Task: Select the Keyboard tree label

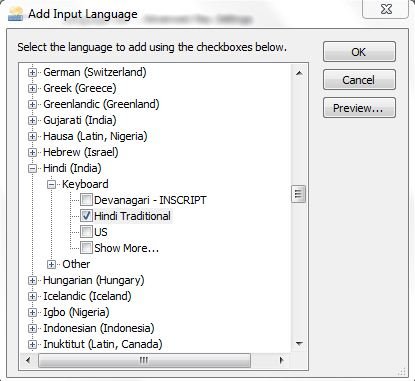Action: [x=85, y=184]
